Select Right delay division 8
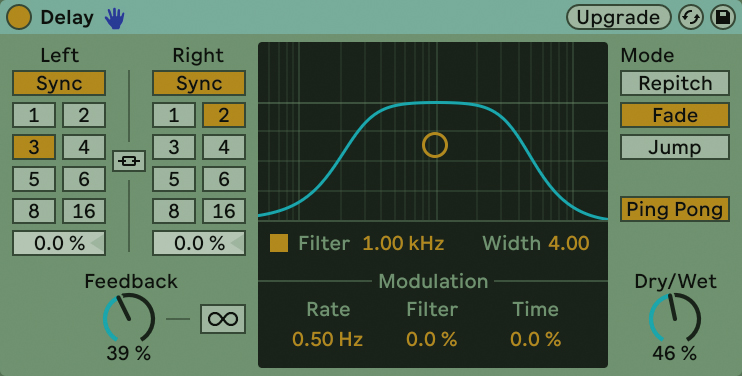 (x=174, y=211)
